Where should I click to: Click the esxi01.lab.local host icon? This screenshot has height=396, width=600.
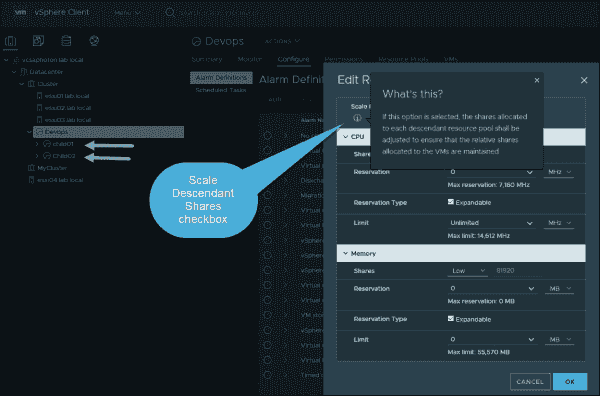pos(39,96)
